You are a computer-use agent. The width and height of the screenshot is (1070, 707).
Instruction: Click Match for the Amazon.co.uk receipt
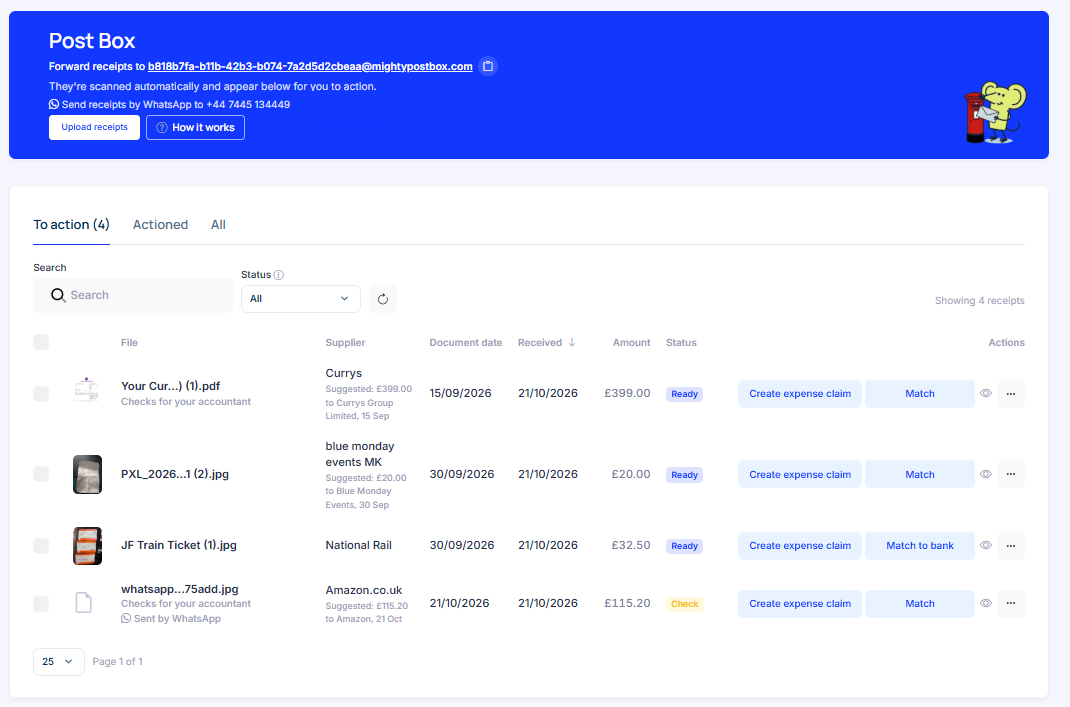tap(920, 603)
